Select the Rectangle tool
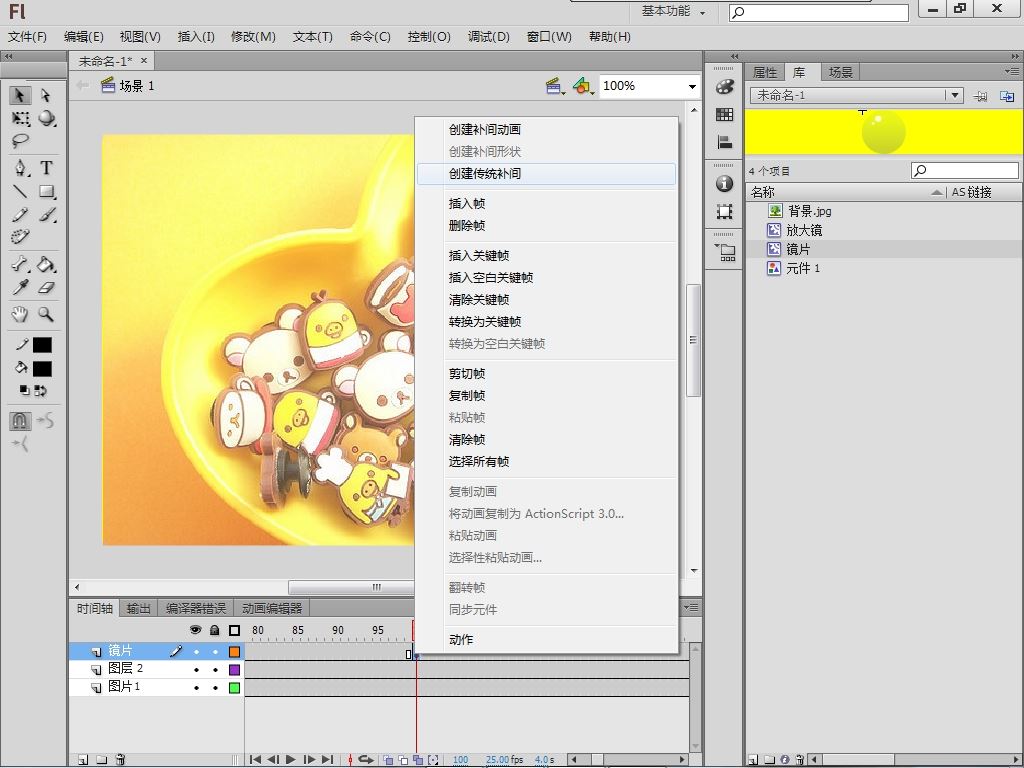 pos(46,191)
